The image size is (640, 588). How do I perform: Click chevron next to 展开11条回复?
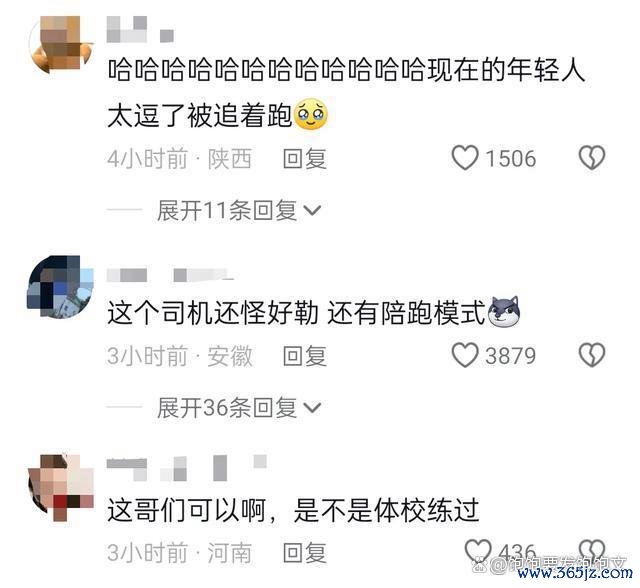point(313,211)
